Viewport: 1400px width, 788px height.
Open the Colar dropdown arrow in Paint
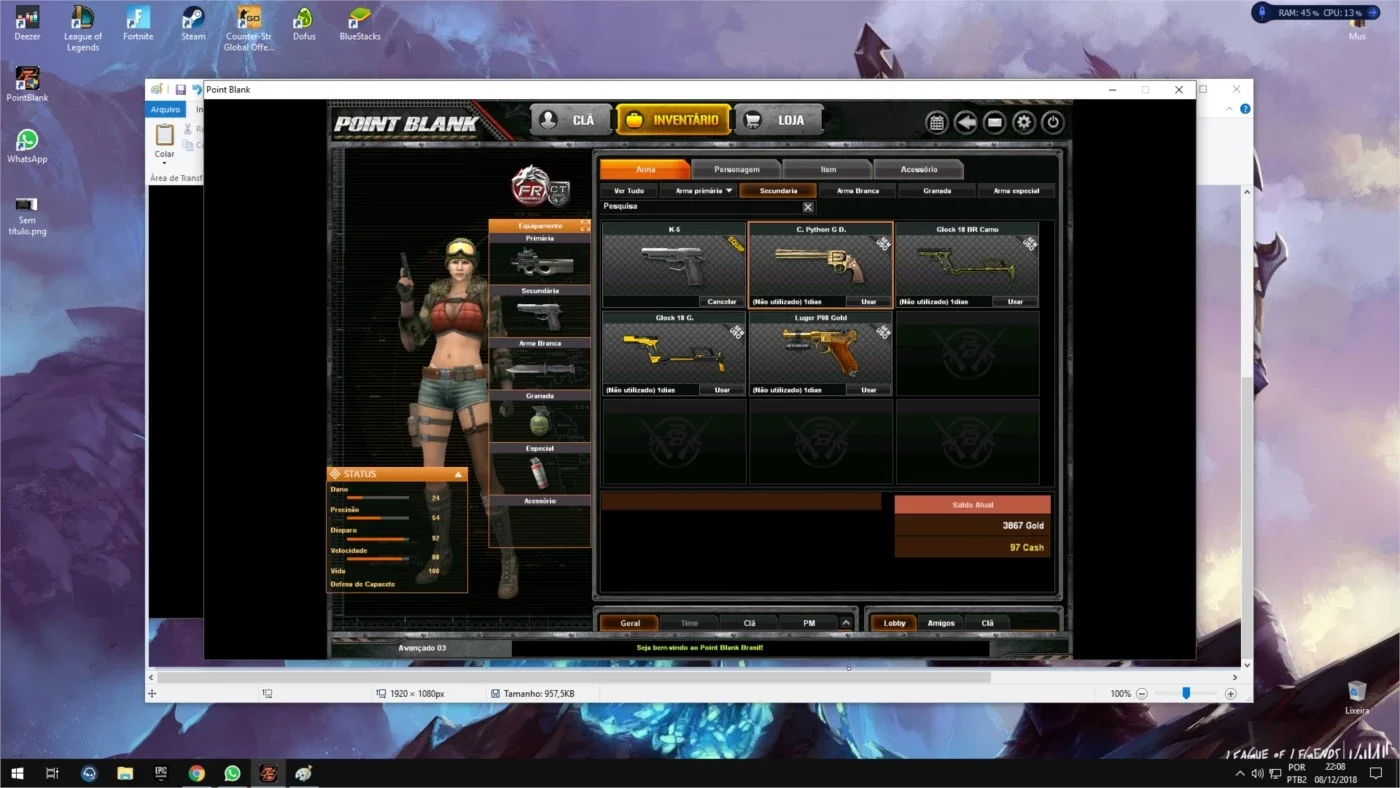(x=164, y=163)
